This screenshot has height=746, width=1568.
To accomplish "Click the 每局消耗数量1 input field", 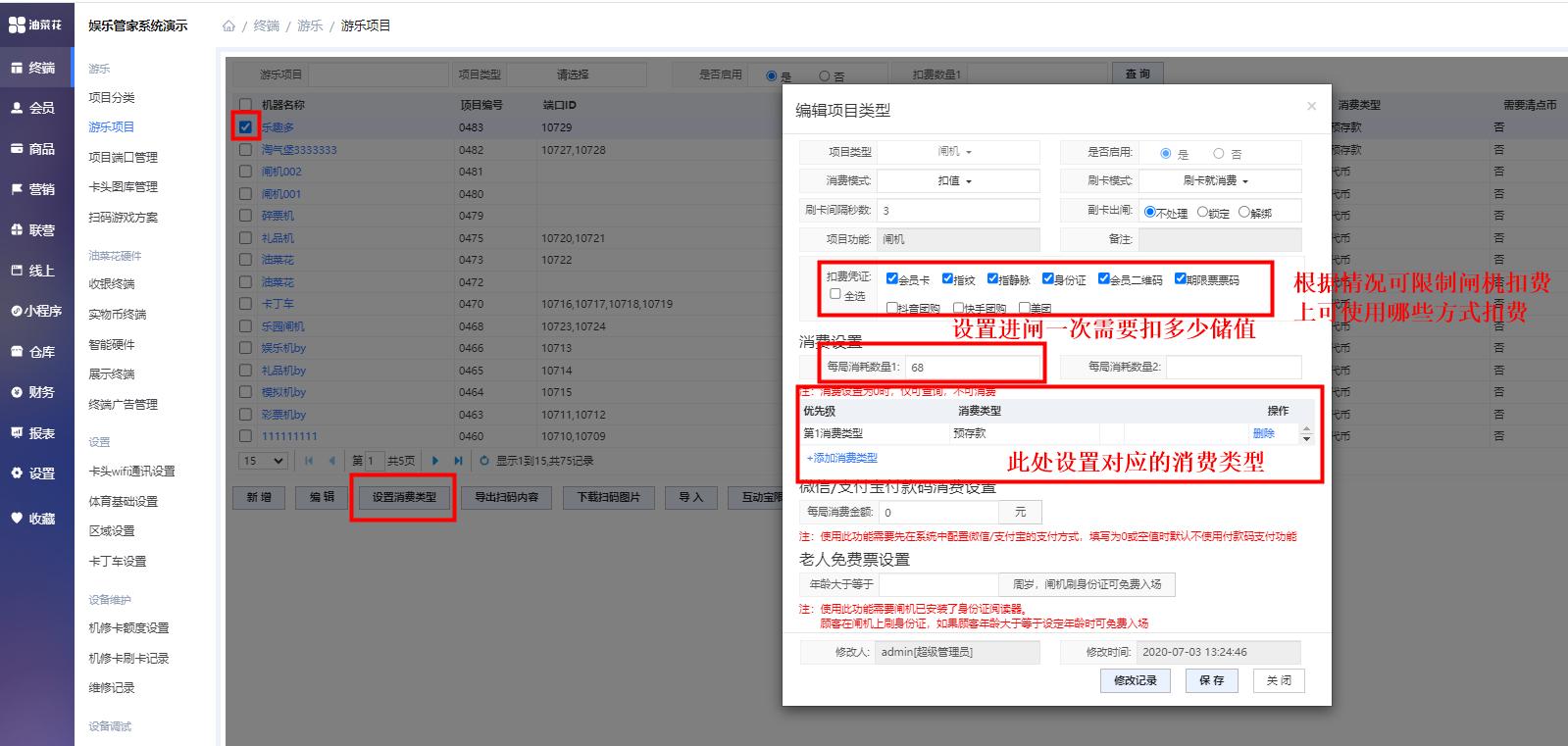I will 973,367.
